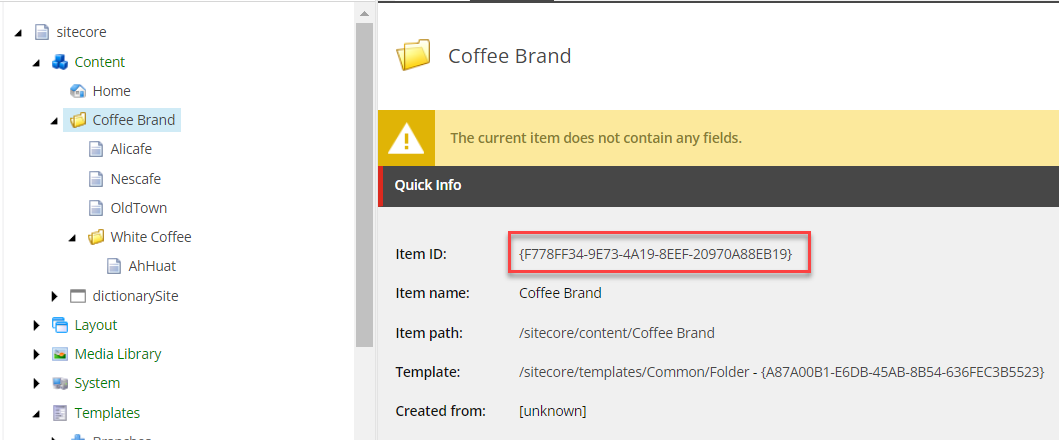This screenshot has height=440, width=1059.
Task: Select the Content tree item
Action: [x=100, y=62]
